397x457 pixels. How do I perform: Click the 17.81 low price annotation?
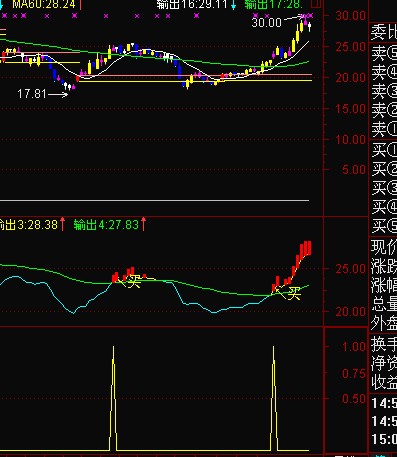tap(32, 94)
